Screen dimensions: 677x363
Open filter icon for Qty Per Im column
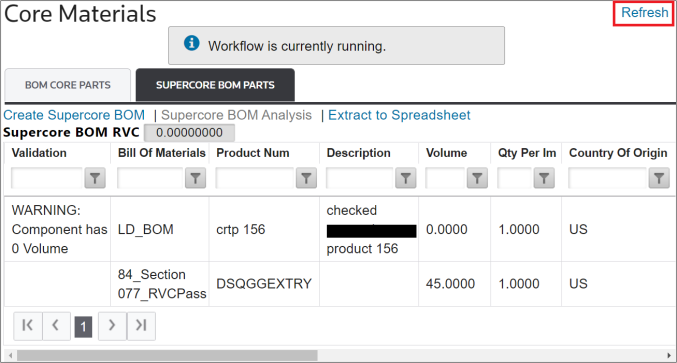coord(544,178)
